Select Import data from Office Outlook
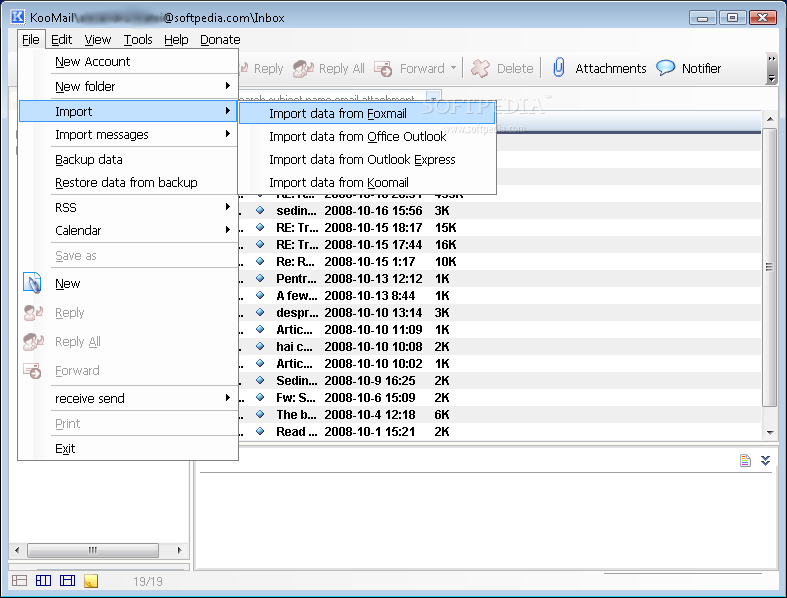 [367, 137]
